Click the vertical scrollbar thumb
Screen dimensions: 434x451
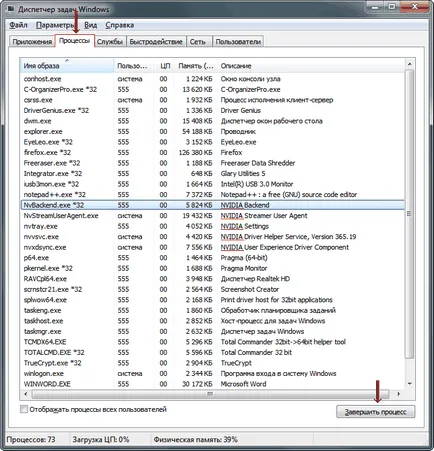click(x=410, y=213)
